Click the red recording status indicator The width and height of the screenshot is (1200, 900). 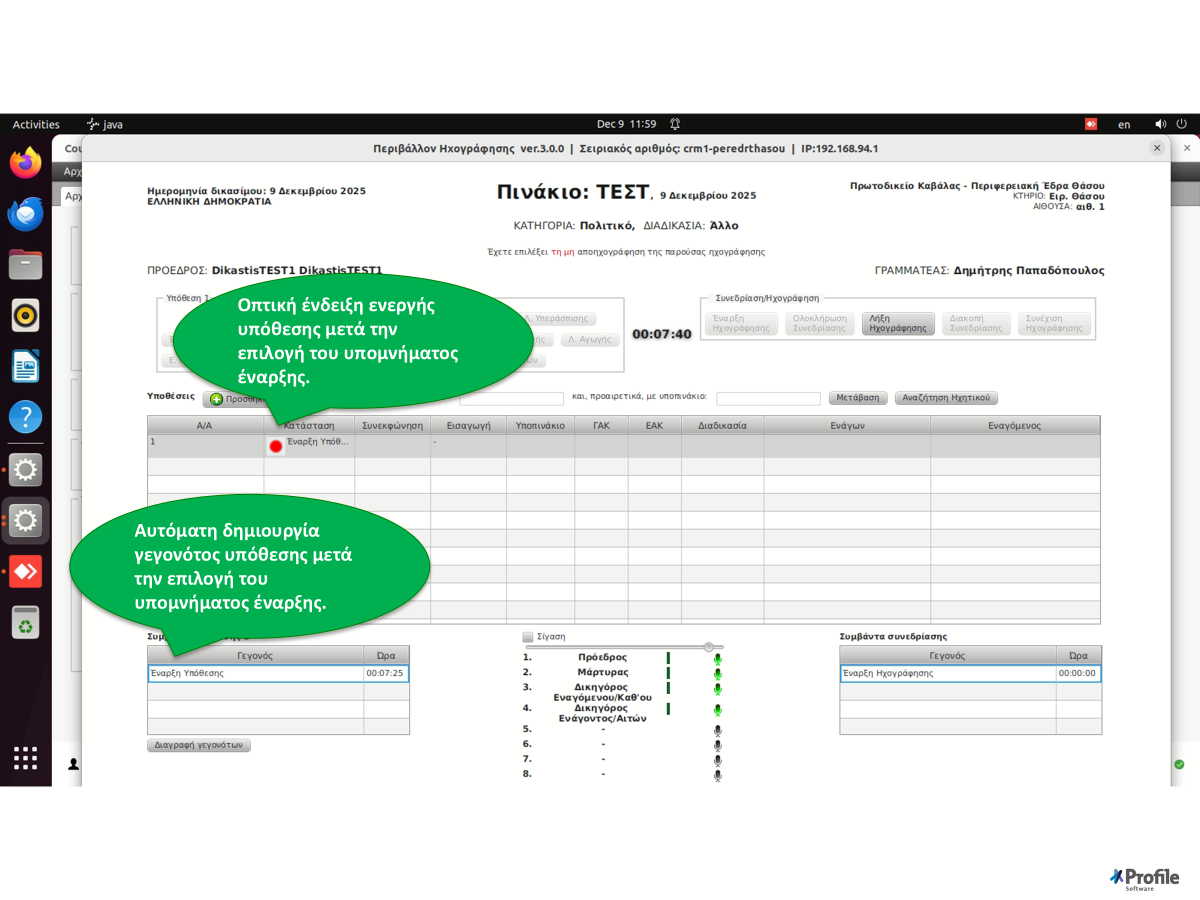(276, 446)
